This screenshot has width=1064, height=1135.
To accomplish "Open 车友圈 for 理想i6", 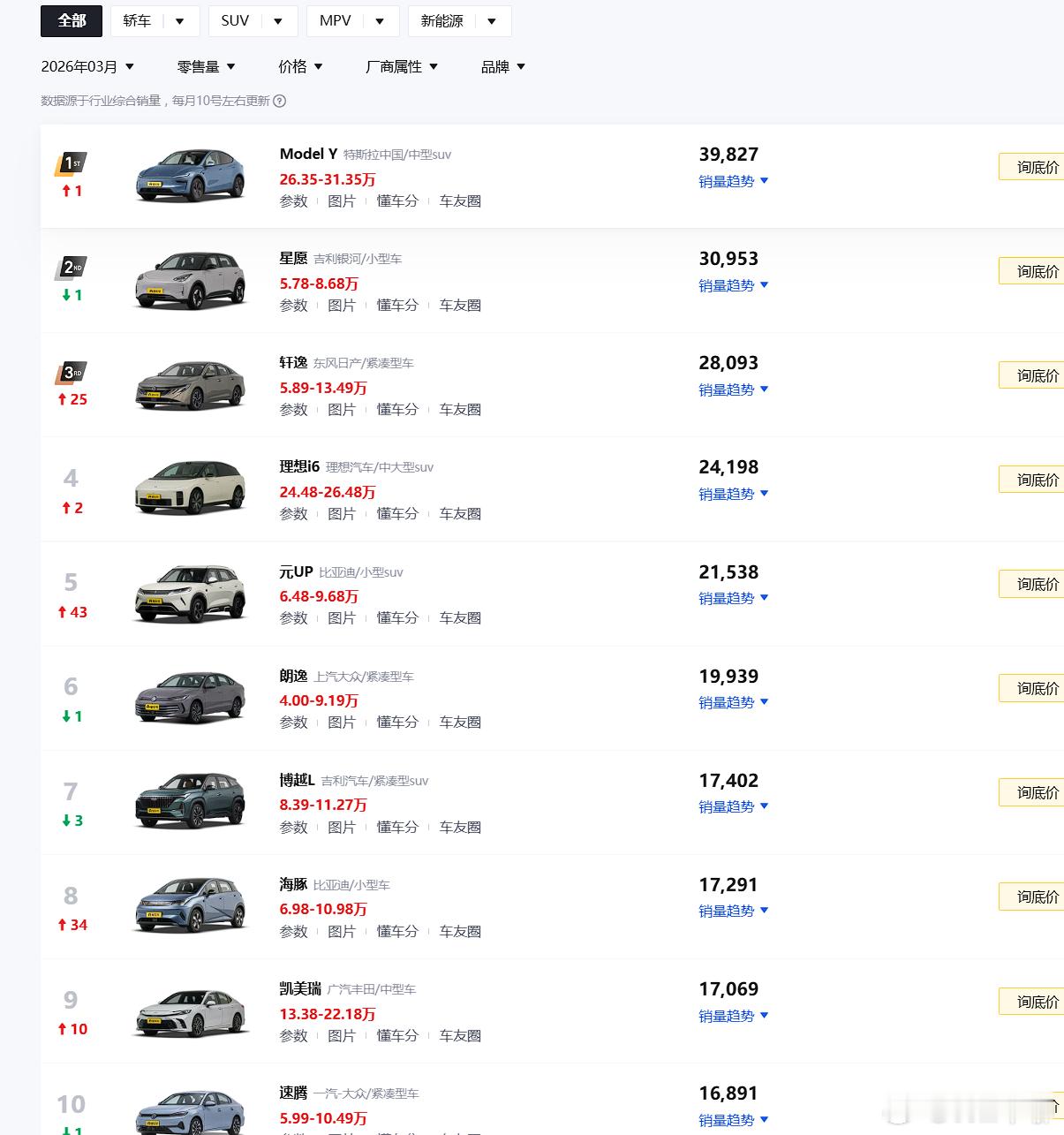I will click(459, 513).
